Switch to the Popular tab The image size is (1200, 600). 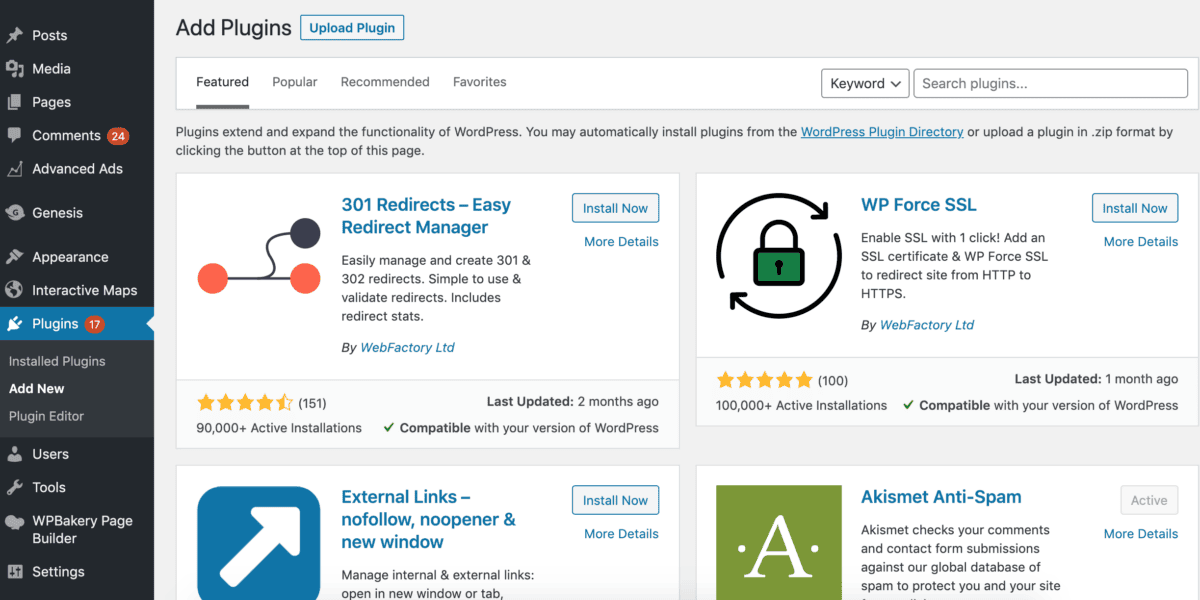pyautogui.click(x=295, y=82)
